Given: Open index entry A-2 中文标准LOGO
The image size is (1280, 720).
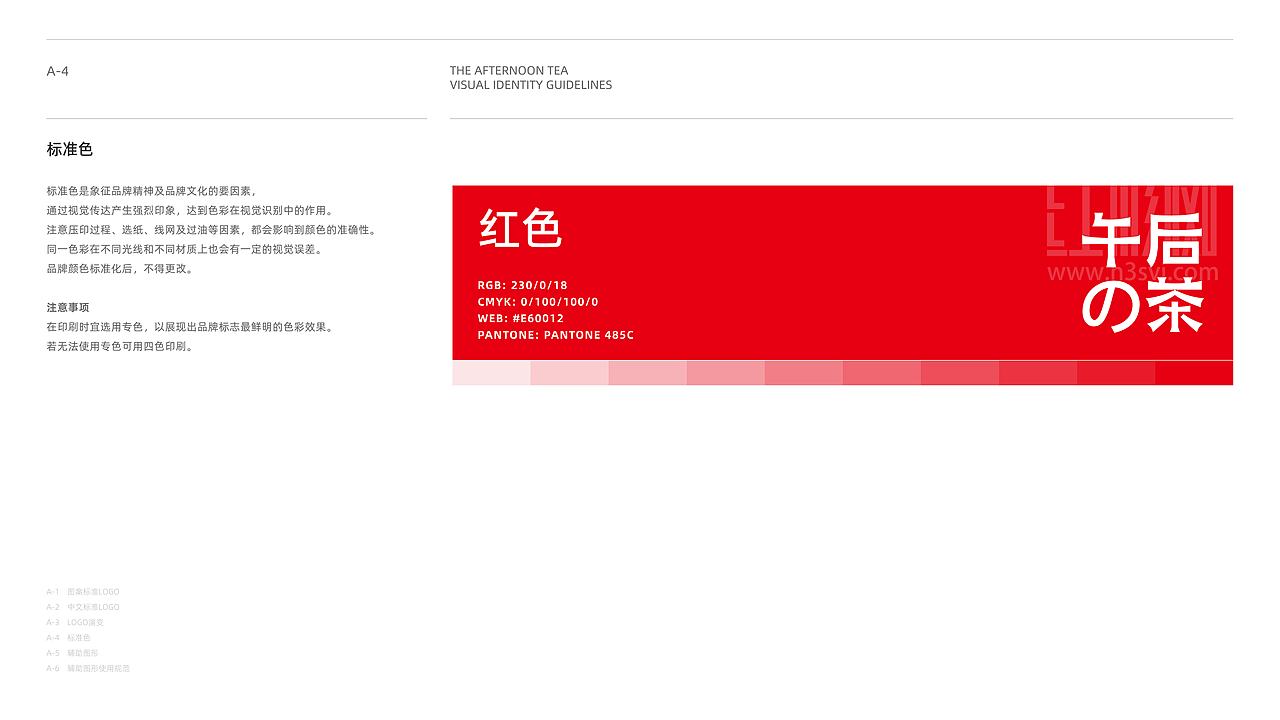Looking at the screenshot, I should pos(83,607).
